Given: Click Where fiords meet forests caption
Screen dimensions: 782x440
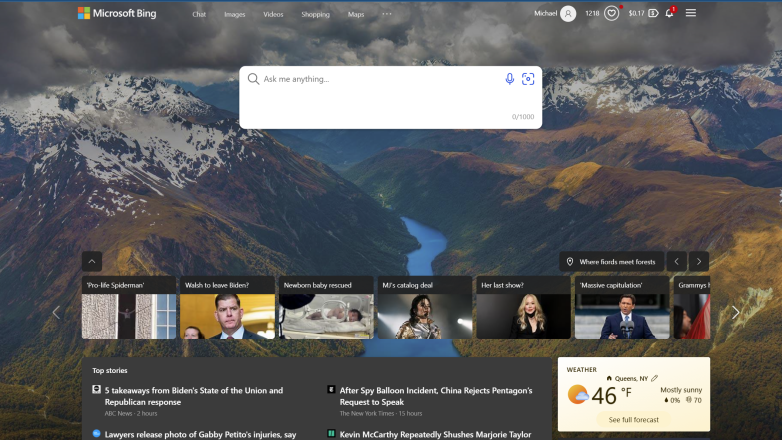Looking at the screenshot, I should (617, 262).
